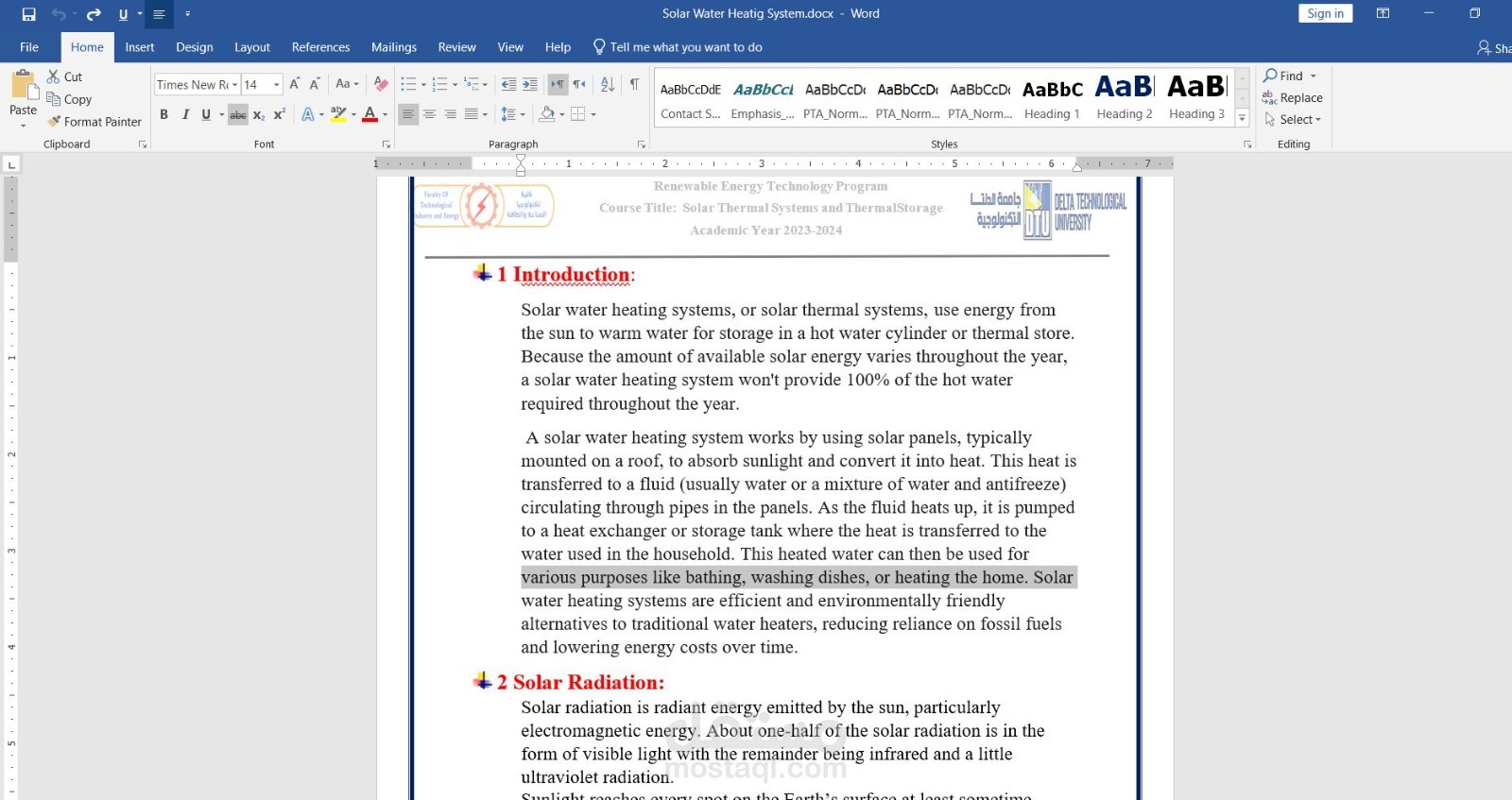Toggle Bold formatting
Screen dimensions: 1512x800
pos(163,114)
